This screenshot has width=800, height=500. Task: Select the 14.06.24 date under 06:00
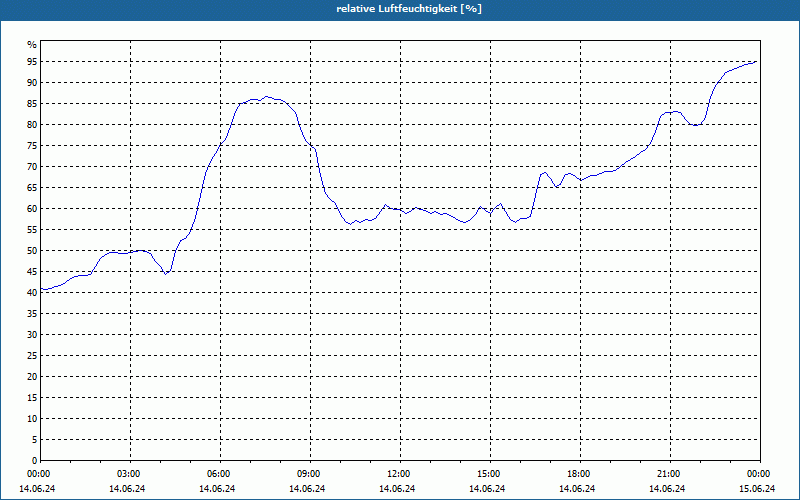[217, 489]
